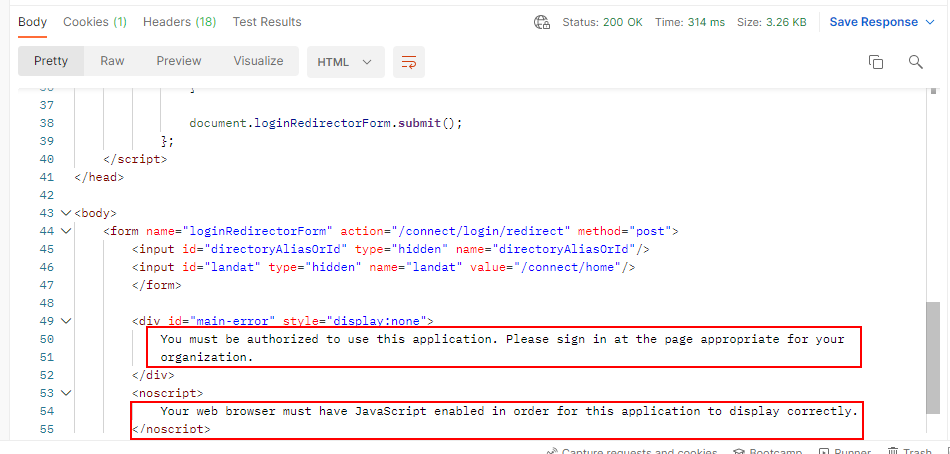
Task: Click the vertical scrollbar thumb
Action: tap(933, 358)
